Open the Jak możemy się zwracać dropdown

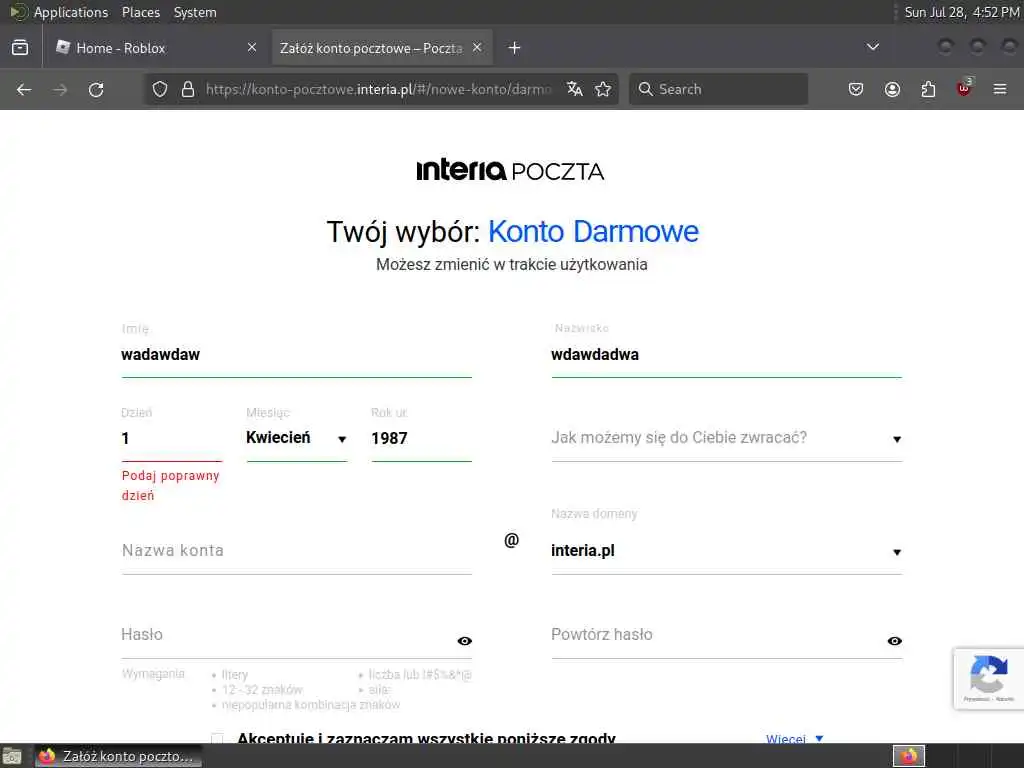point(727,438)
